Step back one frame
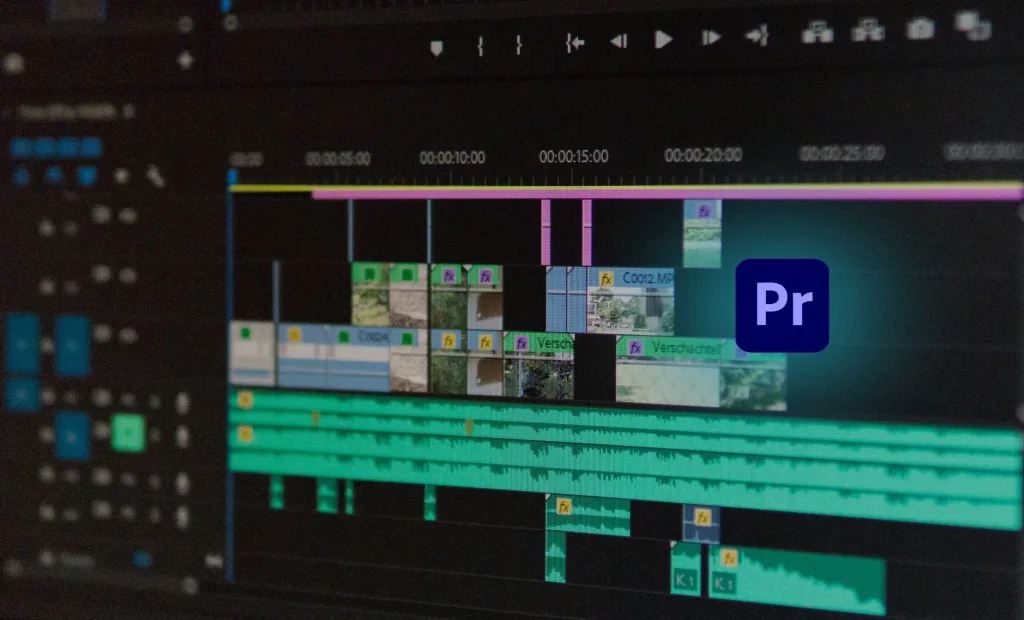This screenshot has height=620, width=1024. click(618, 41)
